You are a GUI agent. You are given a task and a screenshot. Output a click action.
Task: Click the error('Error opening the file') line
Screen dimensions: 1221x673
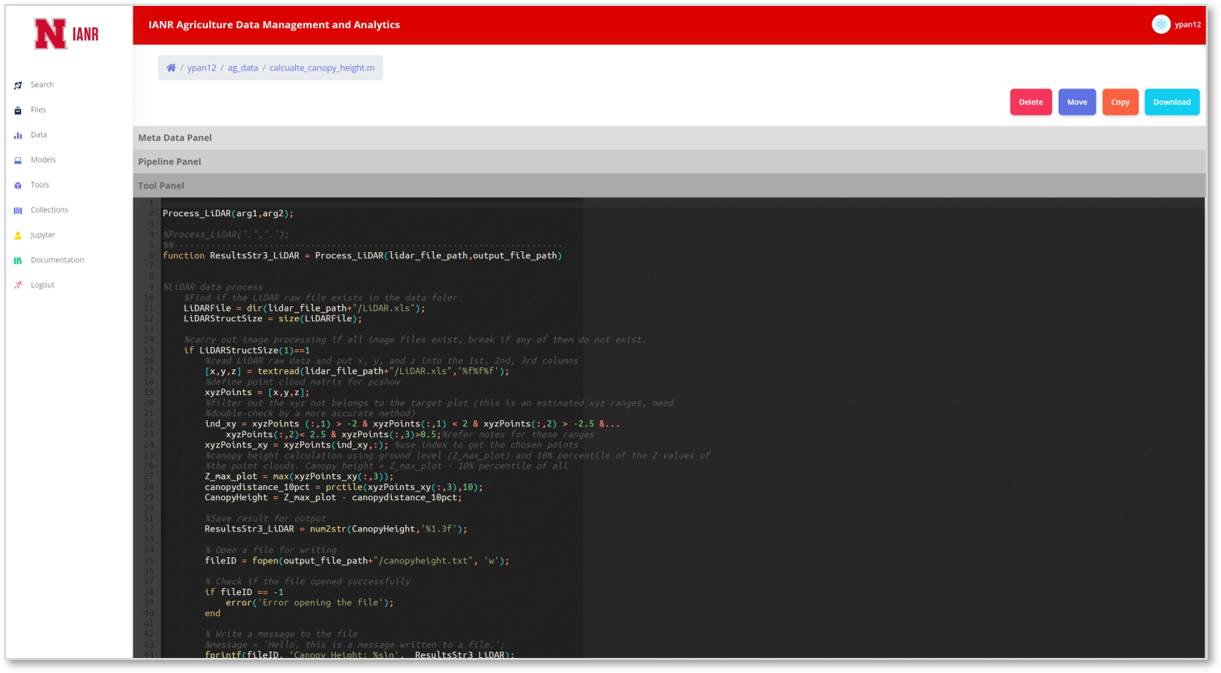(309, 603)
